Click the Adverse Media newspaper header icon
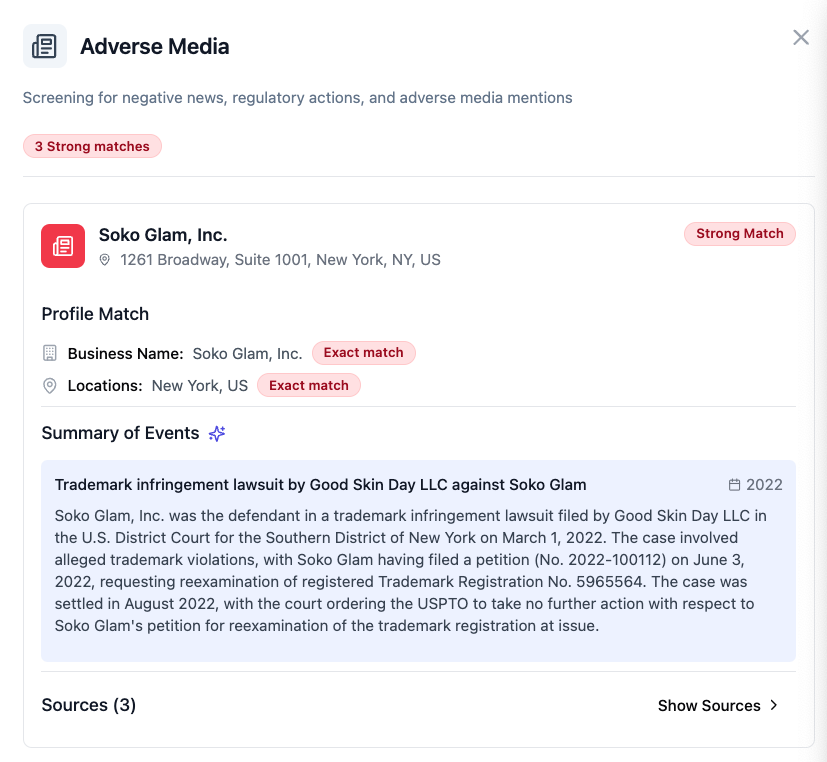This screenshot has width=827, height=762. (45, 46)
